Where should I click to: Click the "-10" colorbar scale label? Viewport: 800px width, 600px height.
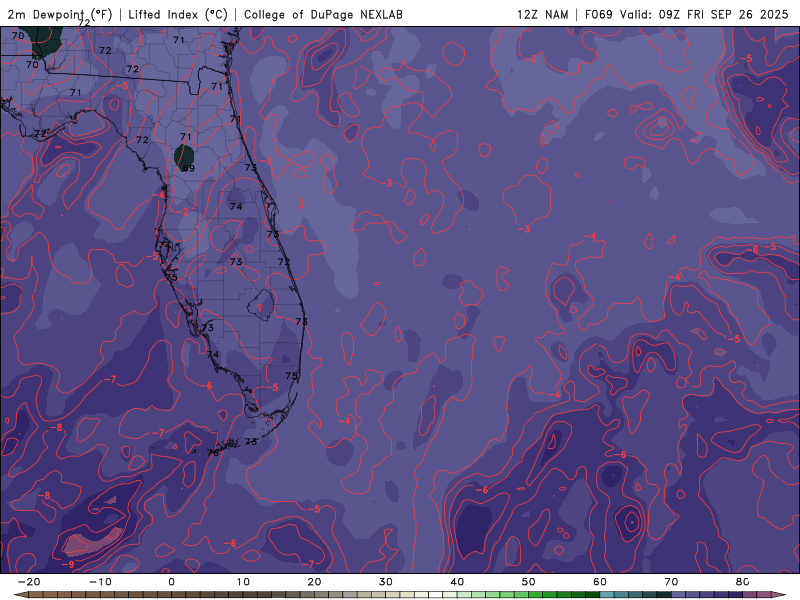tap(100, 582)
